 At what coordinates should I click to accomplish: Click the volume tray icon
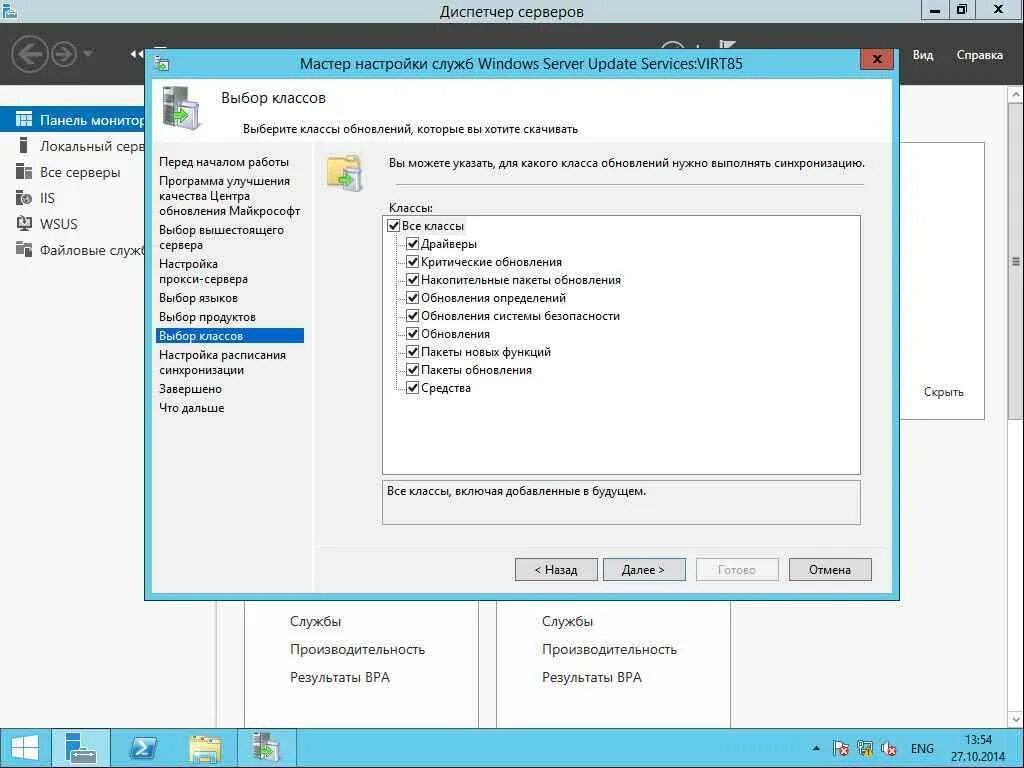click(x=888, y=748)
